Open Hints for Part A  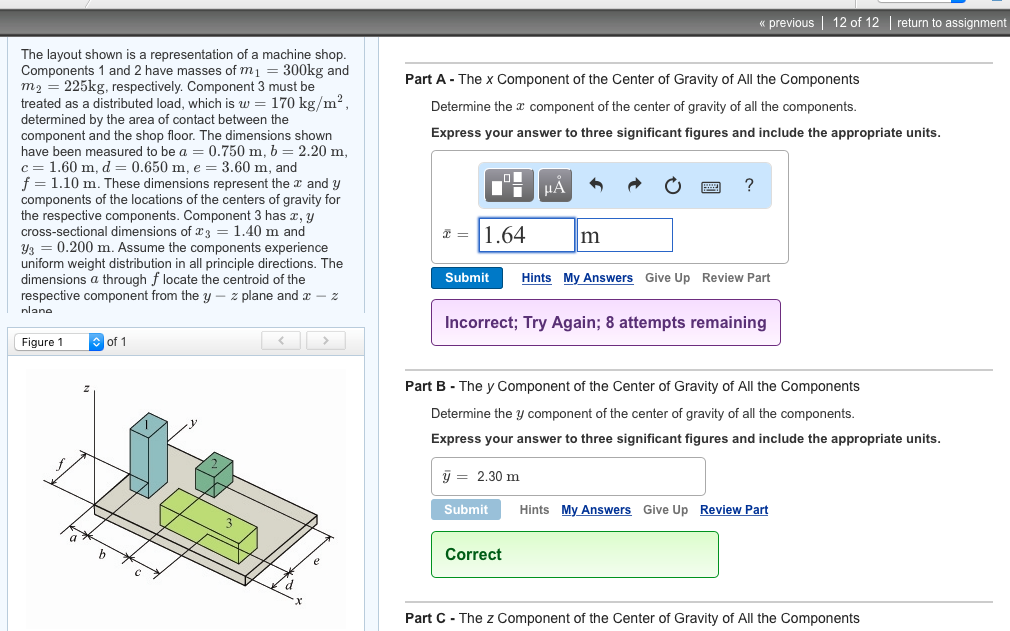tap(536, 278)
